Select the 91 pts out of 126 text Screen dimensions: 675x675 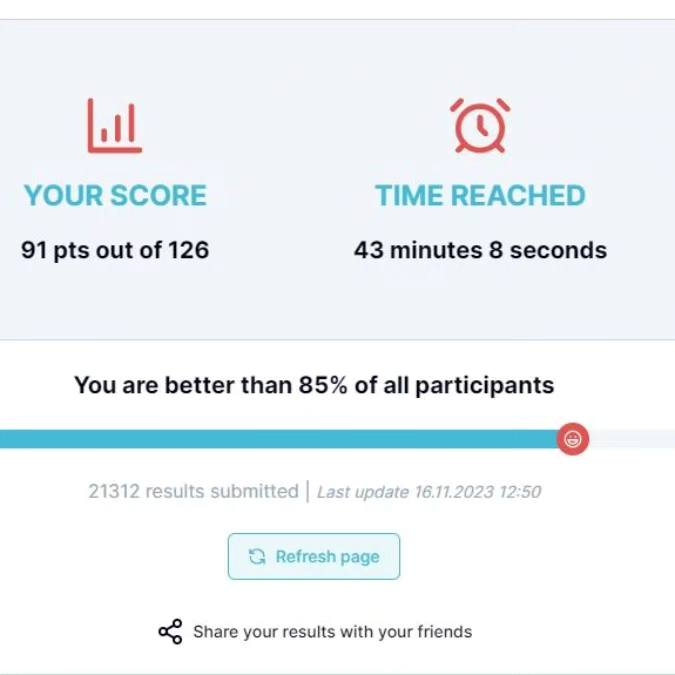coord(115,250)
